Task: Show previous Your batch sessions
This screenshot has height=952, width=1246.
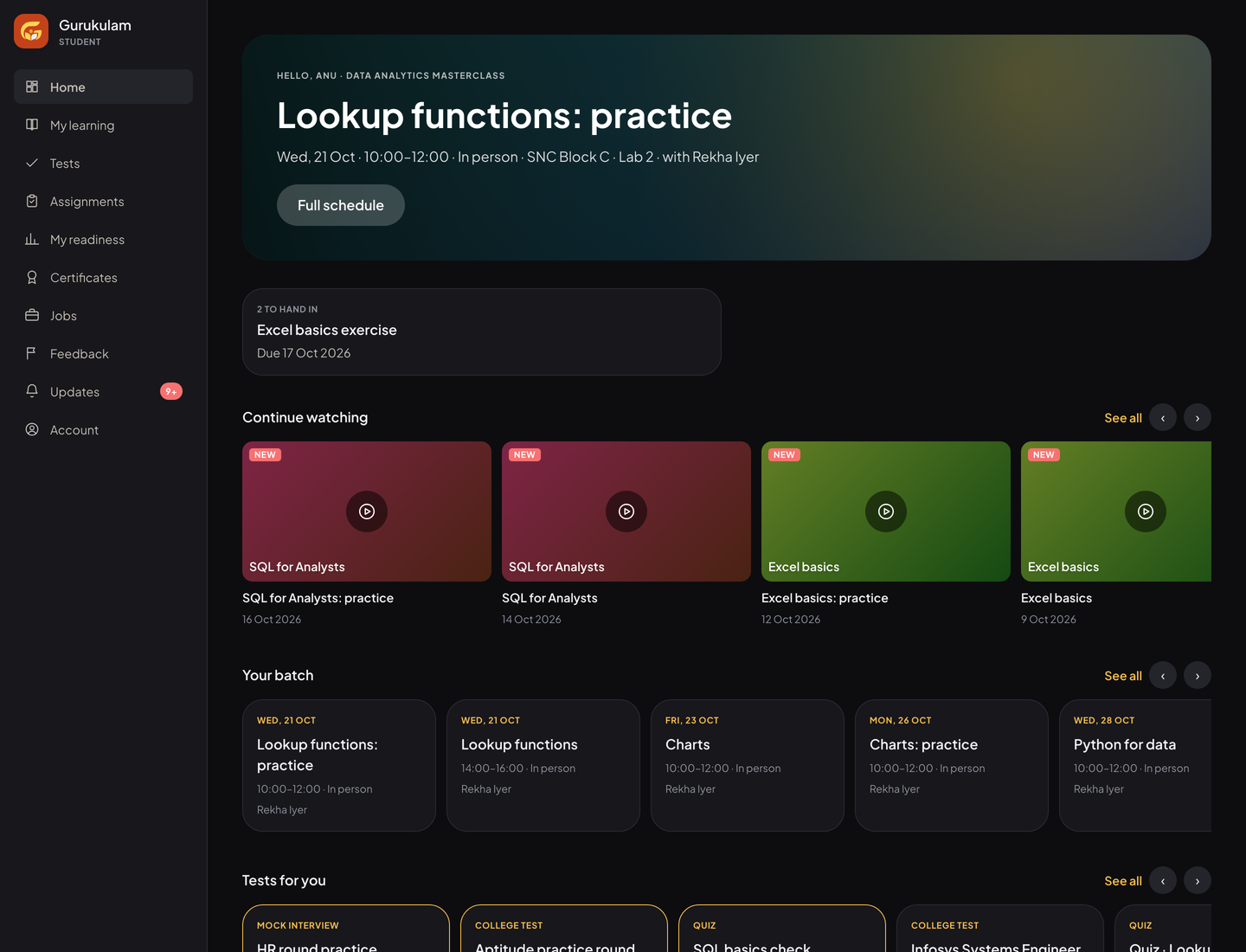Action: pyautogui.click(x=1163, y=676)
